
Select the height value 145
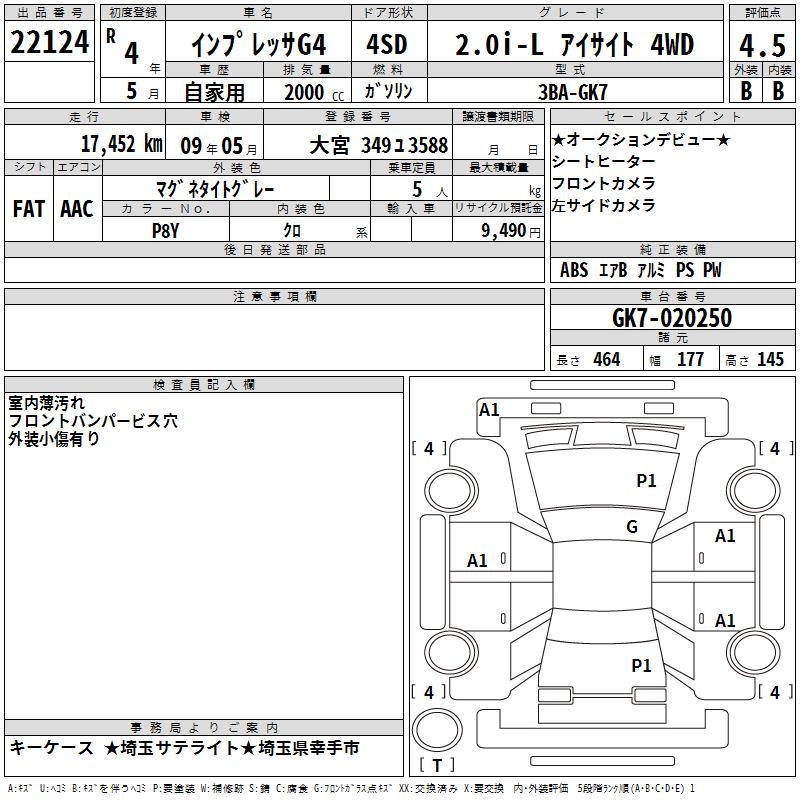click(x=770, y=359)
